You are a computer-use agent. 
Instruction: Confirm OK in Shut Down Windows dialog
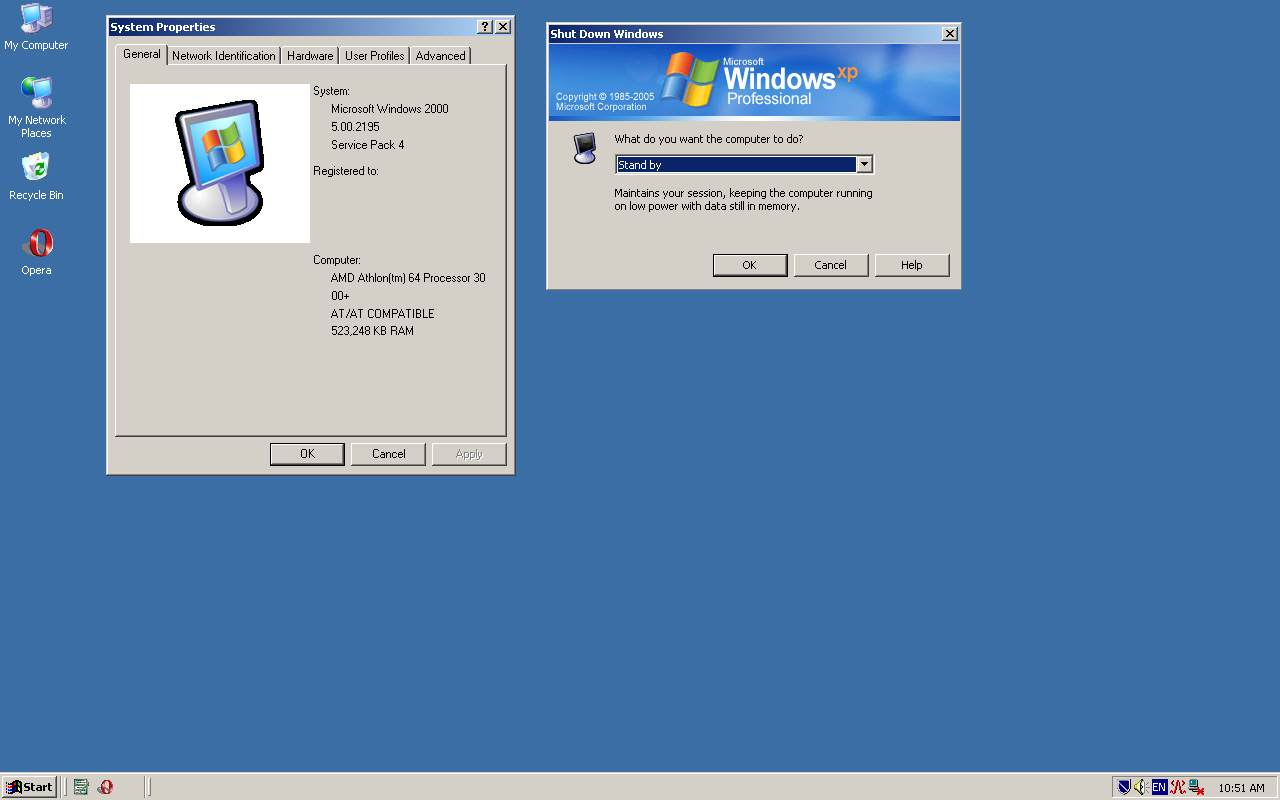(749, 265)
